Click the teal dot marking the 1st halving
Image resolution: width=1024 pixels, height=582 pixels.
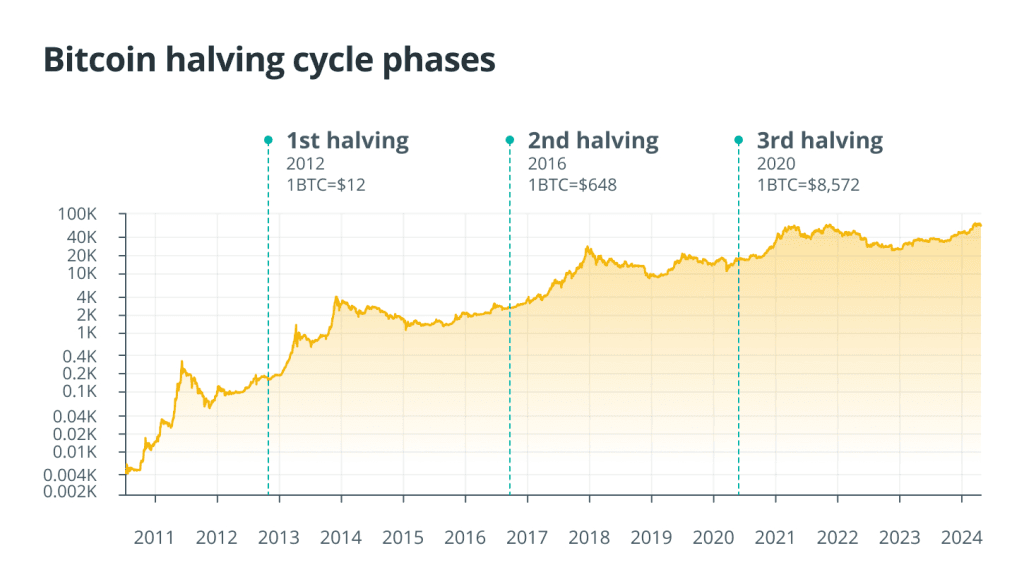point(268,141)
